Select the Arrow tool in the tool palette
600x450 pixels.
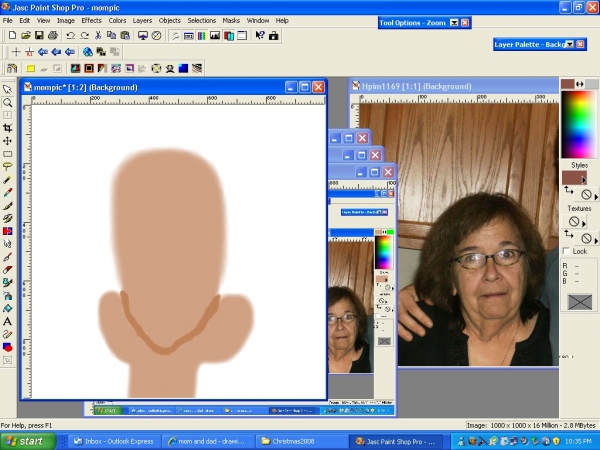coord(7,90)
